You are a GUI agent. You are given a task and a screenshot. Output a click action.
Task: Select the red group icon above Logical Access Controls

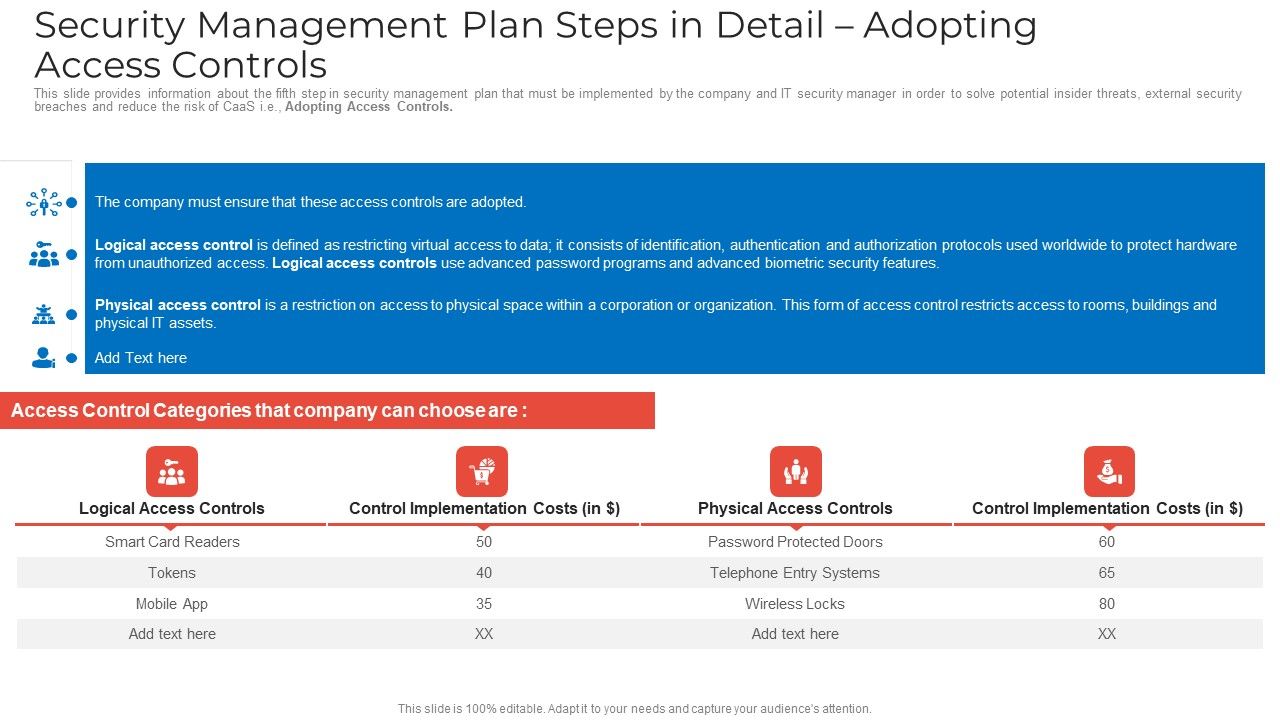171,470
